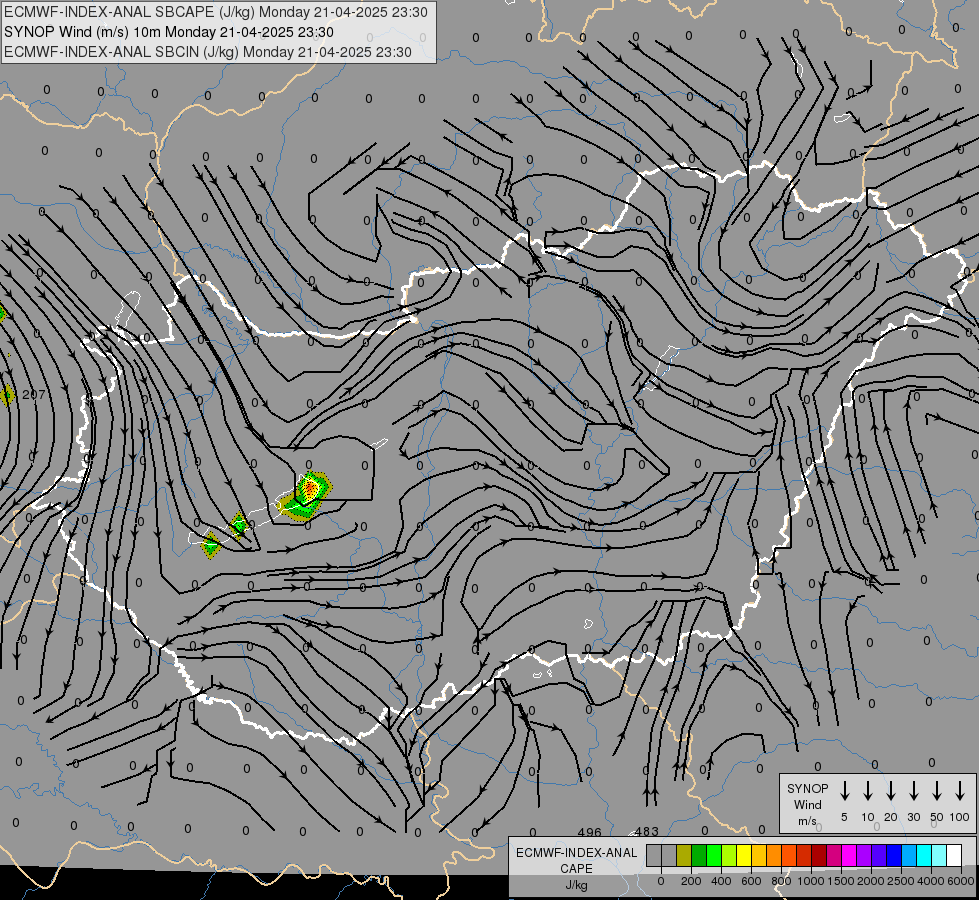Viewport: 979px width, 900px height.
Task: Click the 600 tick label on the CAPE scale
Action: (751, 881)
